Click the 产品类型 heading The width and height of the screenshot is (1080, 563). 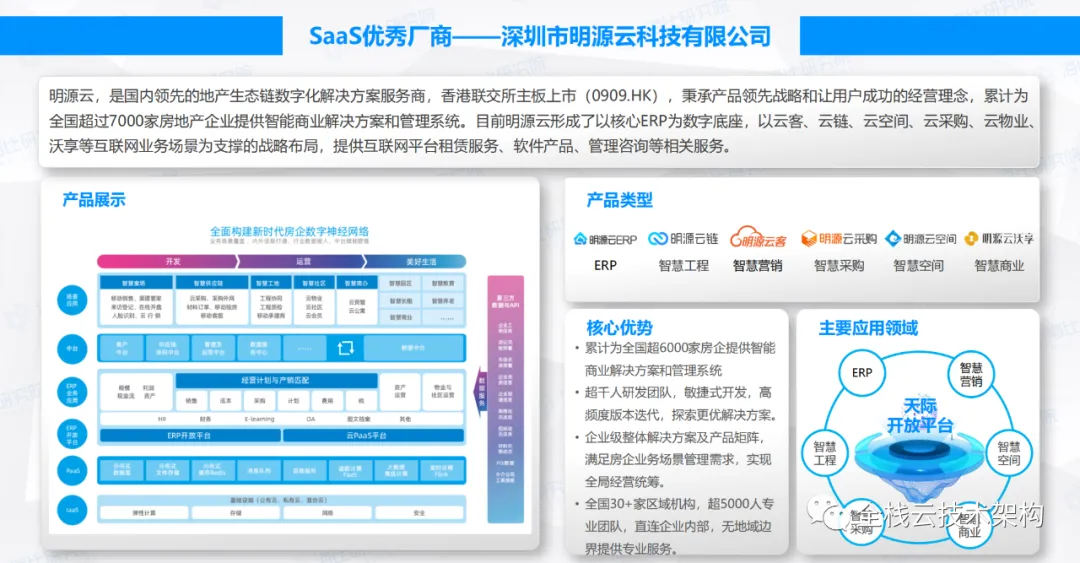[x=619, y=201]
